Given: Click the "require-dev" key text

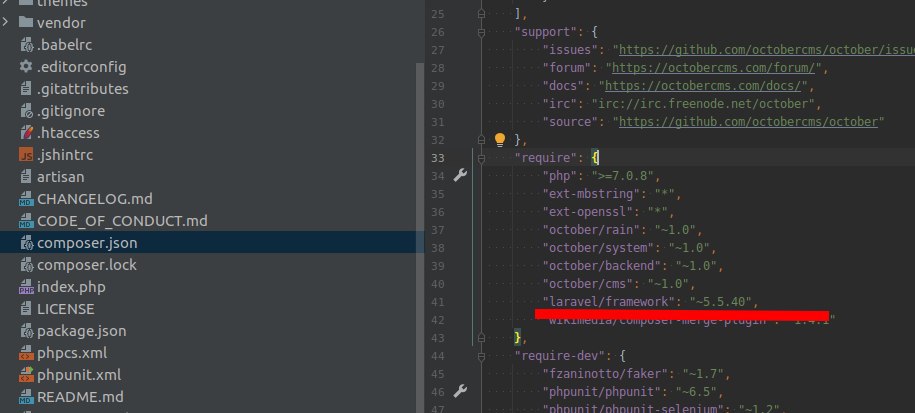Looking at the screenshot, I should coord(563,355).
